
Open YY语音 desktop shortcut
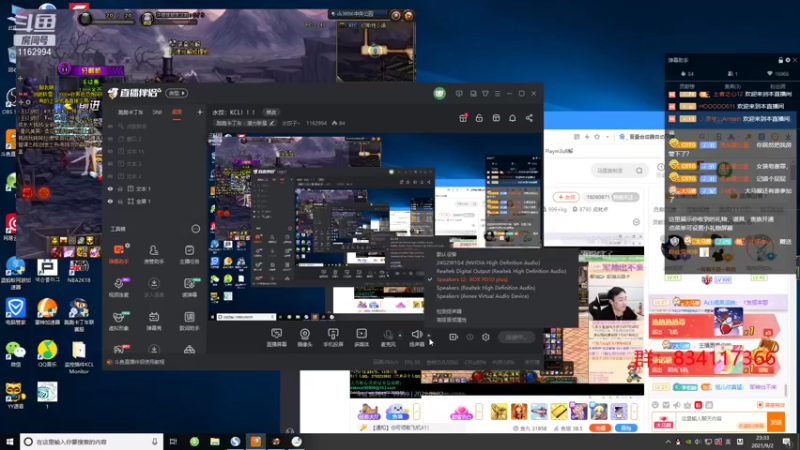[x=15, y=395]
